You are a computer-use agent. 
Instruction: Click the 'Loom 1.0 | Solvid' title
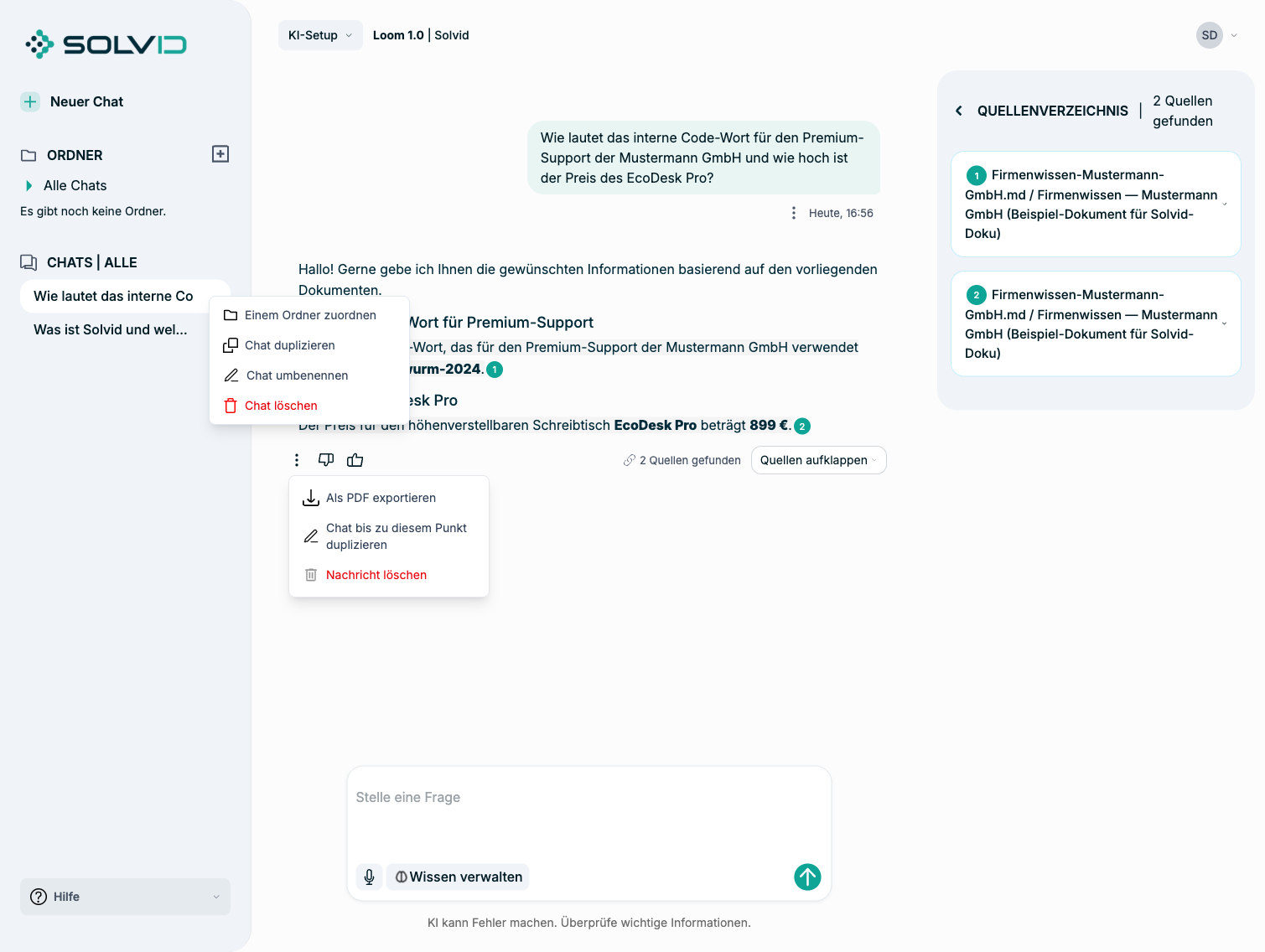pyautogui.click(x=421, y=35)
